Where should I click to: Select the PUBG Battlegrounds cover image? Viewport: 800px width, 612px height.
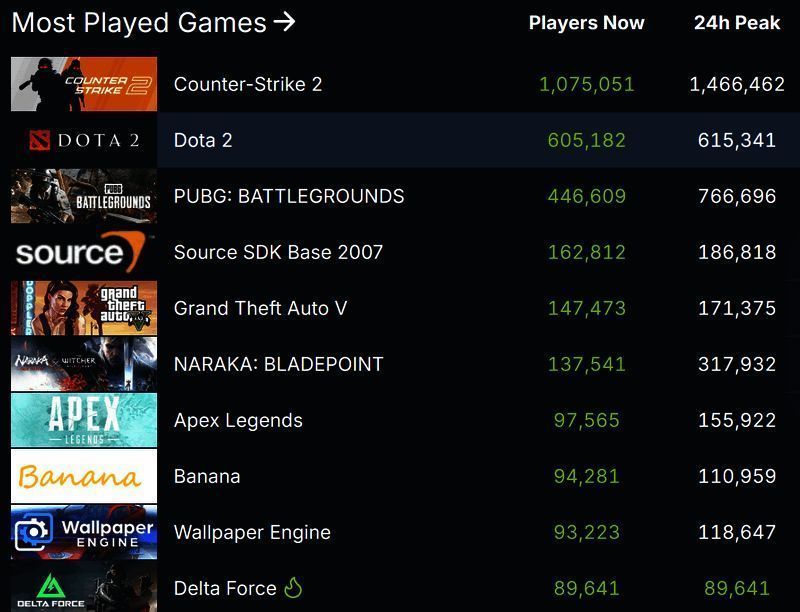[84, 196]
